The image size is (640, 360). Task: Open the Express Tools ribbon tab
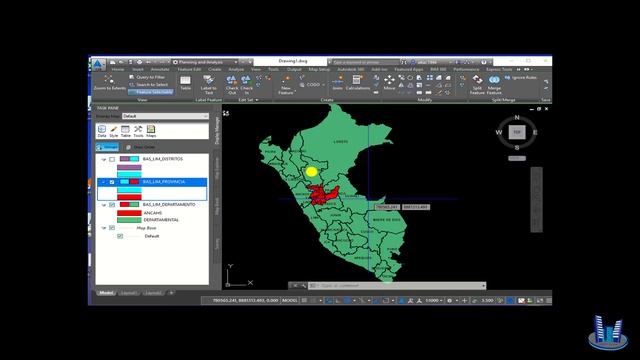[498, 69]
